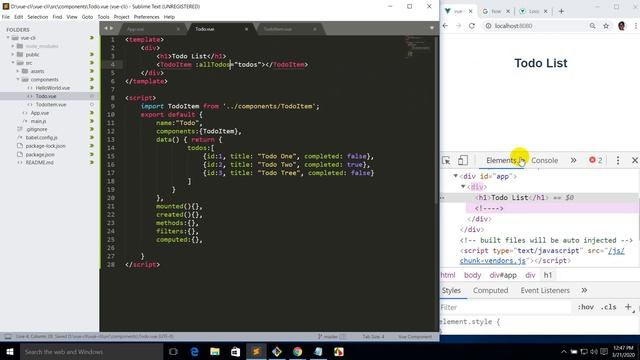640x360 pixels.
Task: Open Google Chrome from the taskbar
Action: click(x=297, y=351)
